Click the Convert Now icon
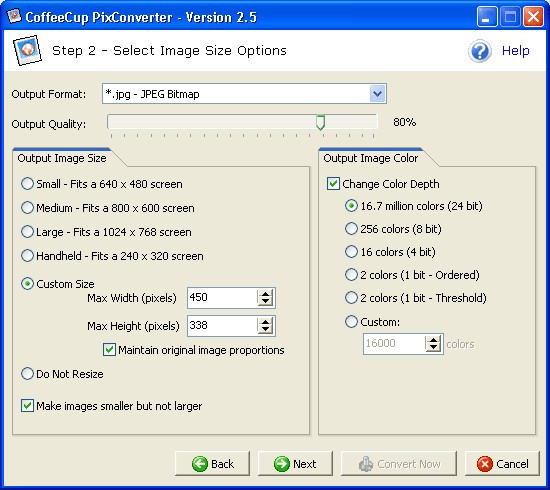Viewport: 550px width, 490px height. coord(366,464)
